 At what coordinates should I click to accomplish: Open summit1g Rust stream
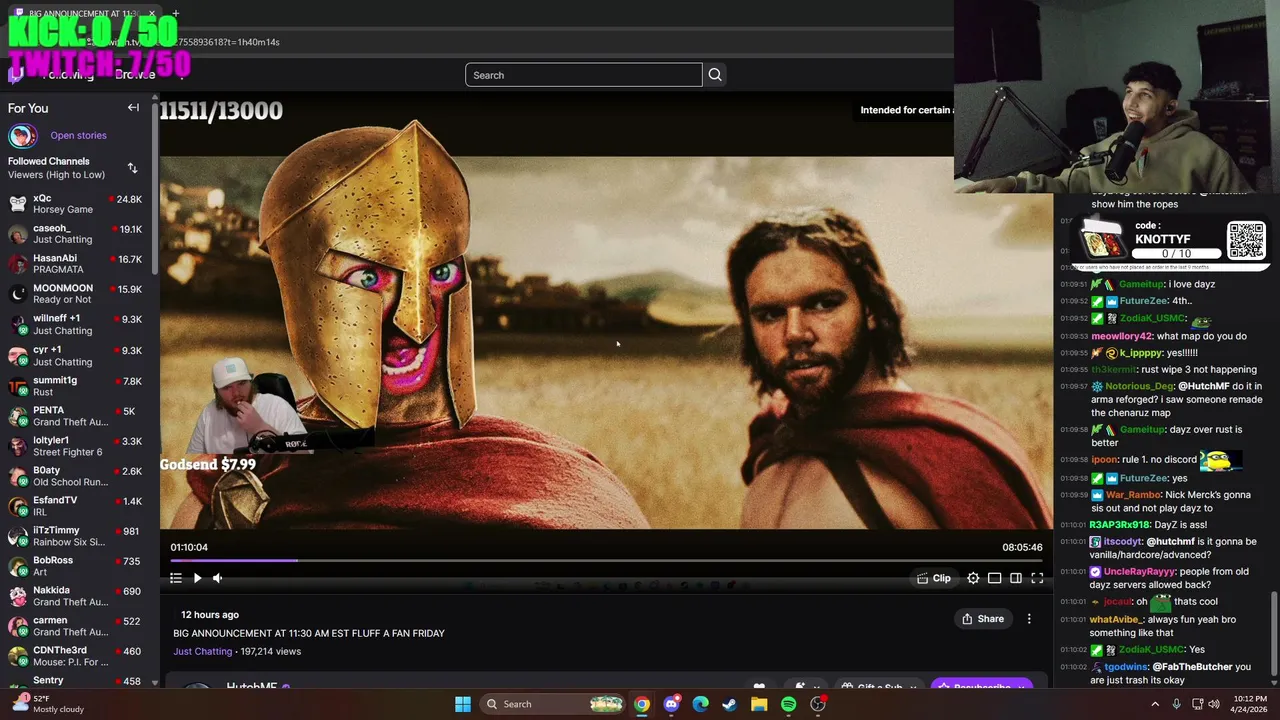(x=76, y=386)
